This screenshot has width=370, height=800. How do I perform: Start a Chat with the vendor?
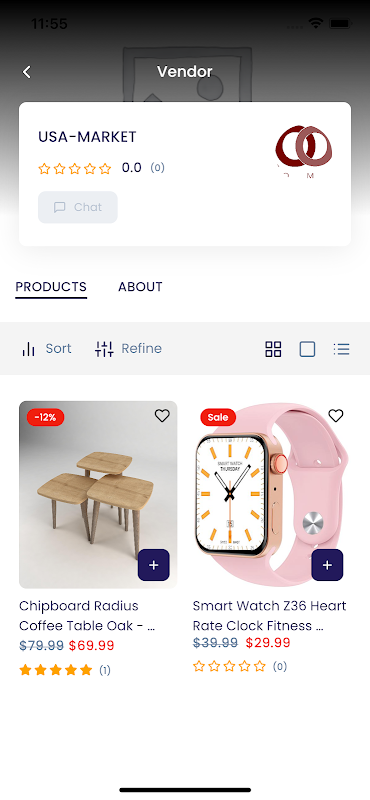point(78,207)
